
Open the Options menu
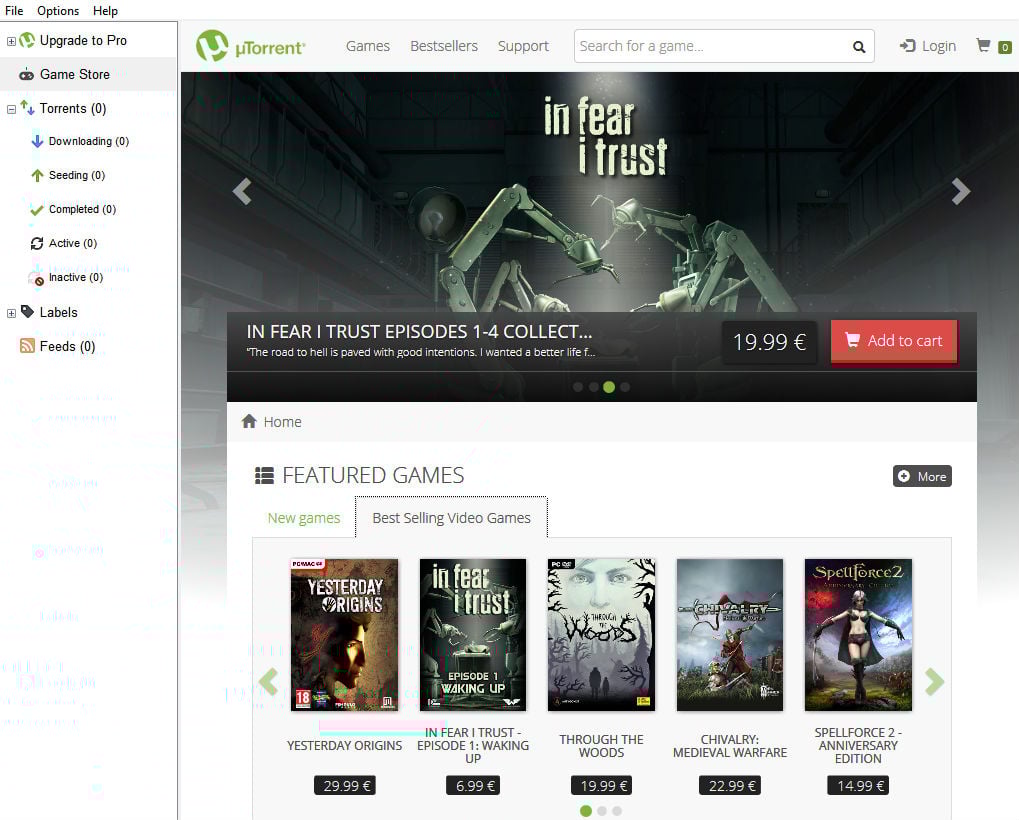pos(58,11)
